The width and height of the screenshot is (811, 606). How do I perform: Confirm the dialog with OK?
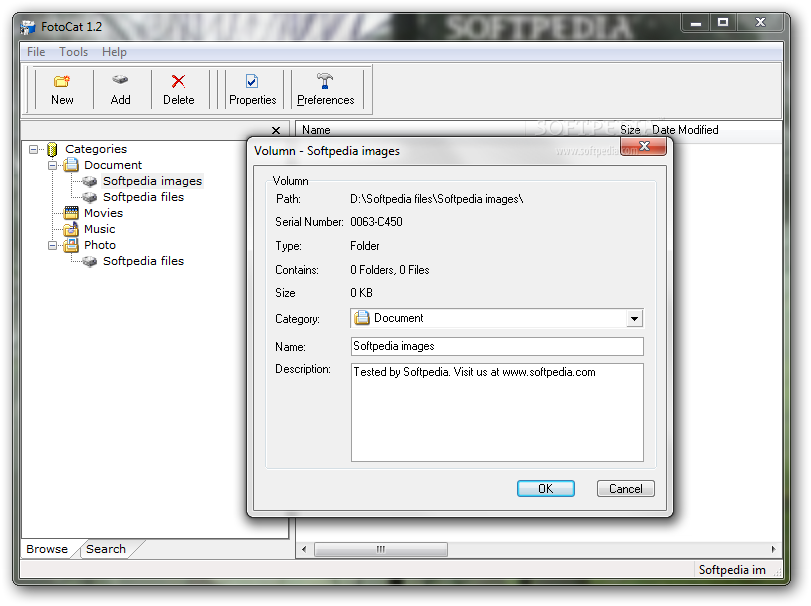coord(546,489)
